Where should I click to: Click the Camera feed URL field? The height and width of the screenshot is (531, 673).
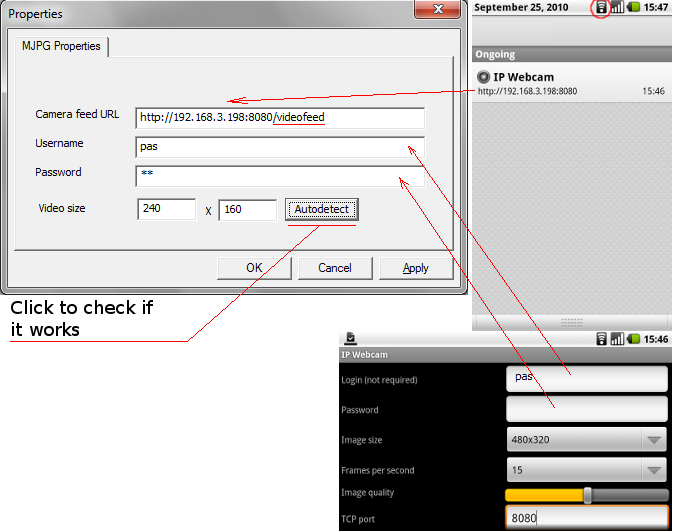280,117
